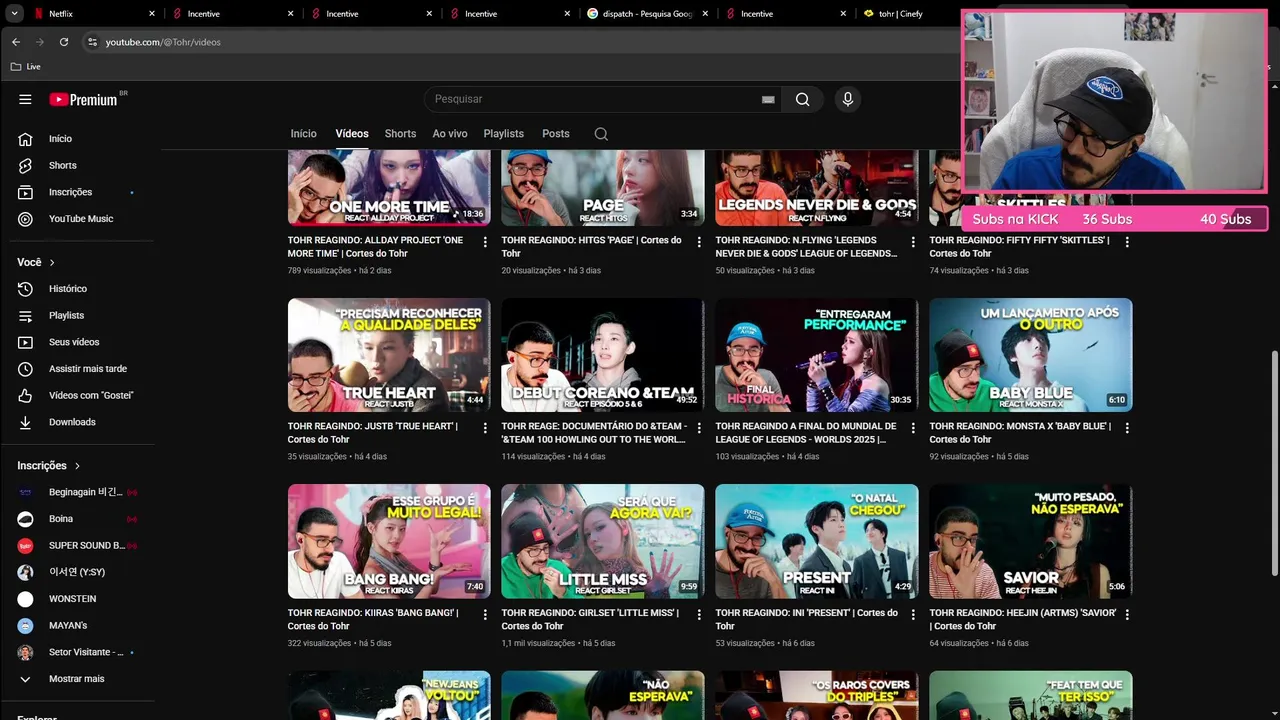Open the browser tab search dropdown arrow
Viewport: 1280px width, 720px height.
14,14
